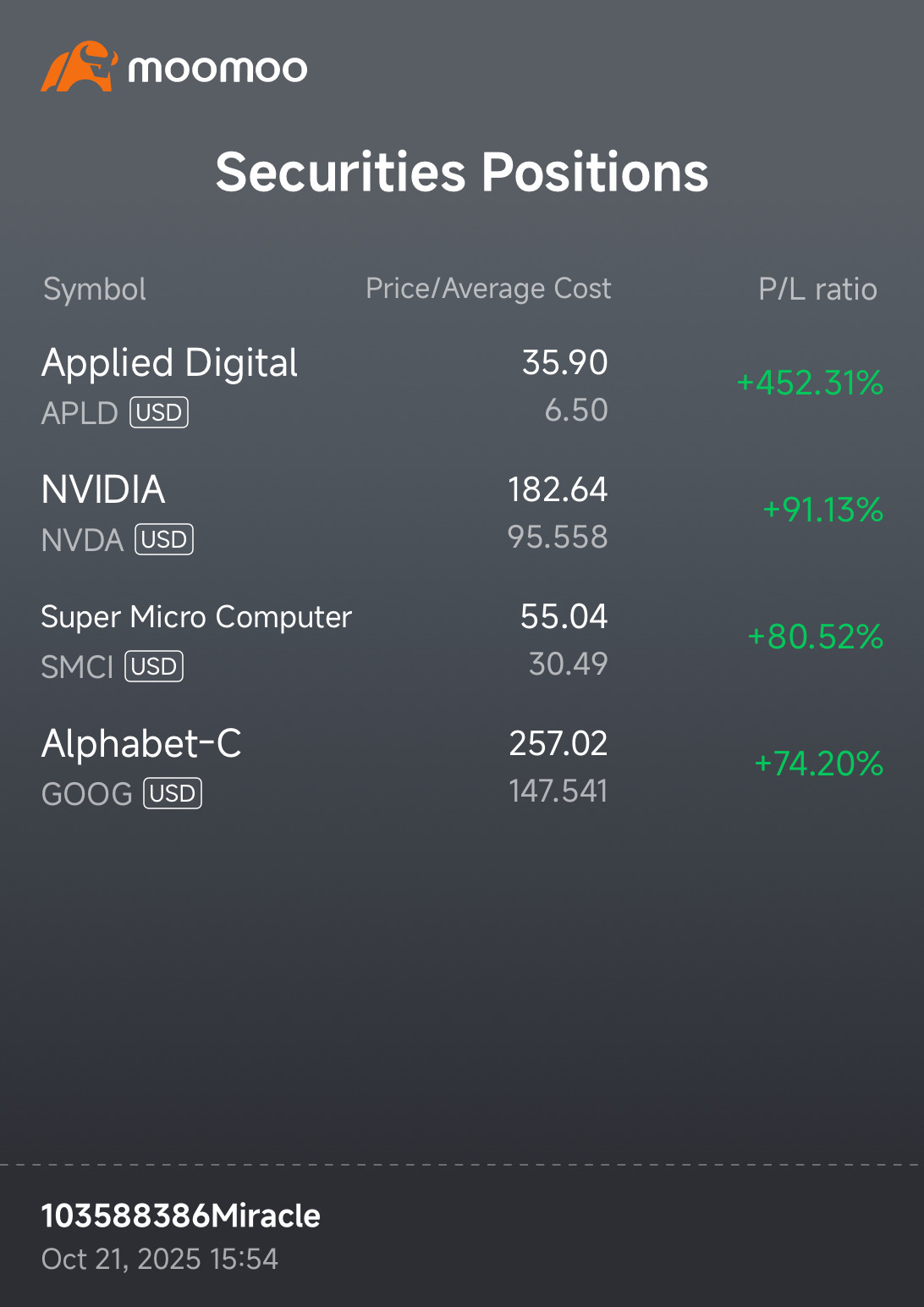Click the USD badge beside NVDA

click(x=164, y=539)
